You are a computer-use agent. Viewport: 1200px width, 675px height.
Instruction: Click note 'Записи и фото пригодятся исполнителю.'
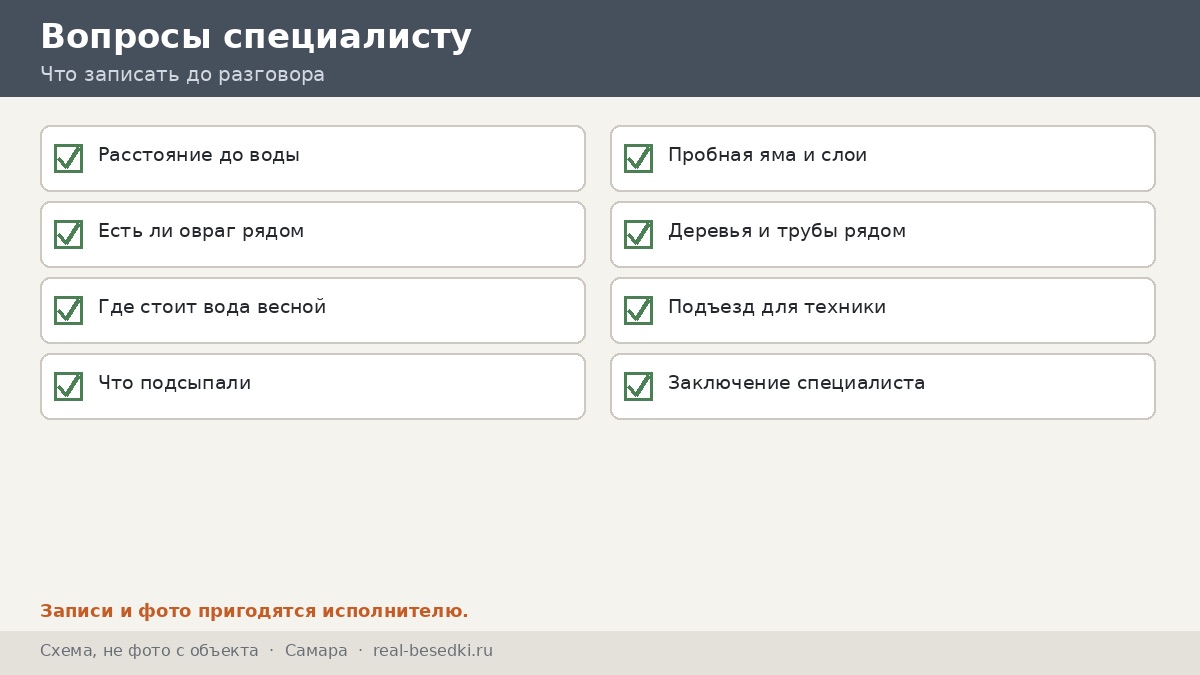[x=254, y=611]
